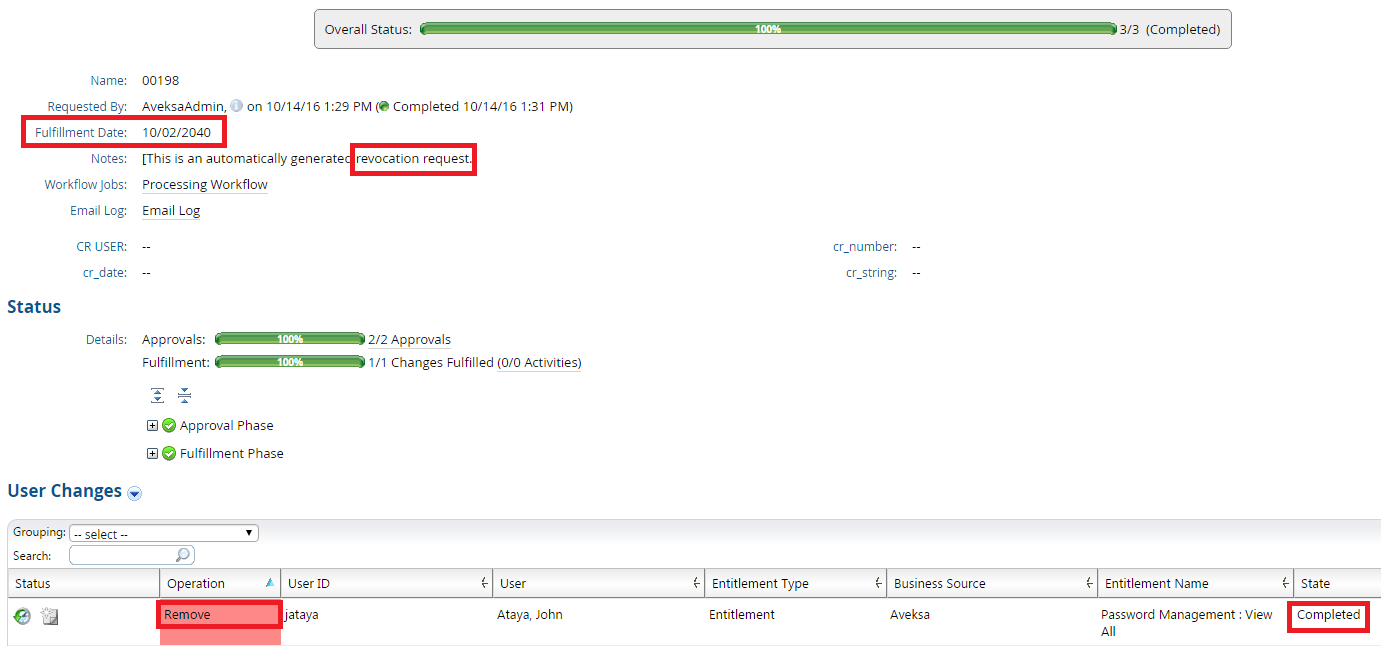Image resolution: width=1381 pixels, height=646 pixels.
Task: Open the Email Log link
Action: click(171, 211)
